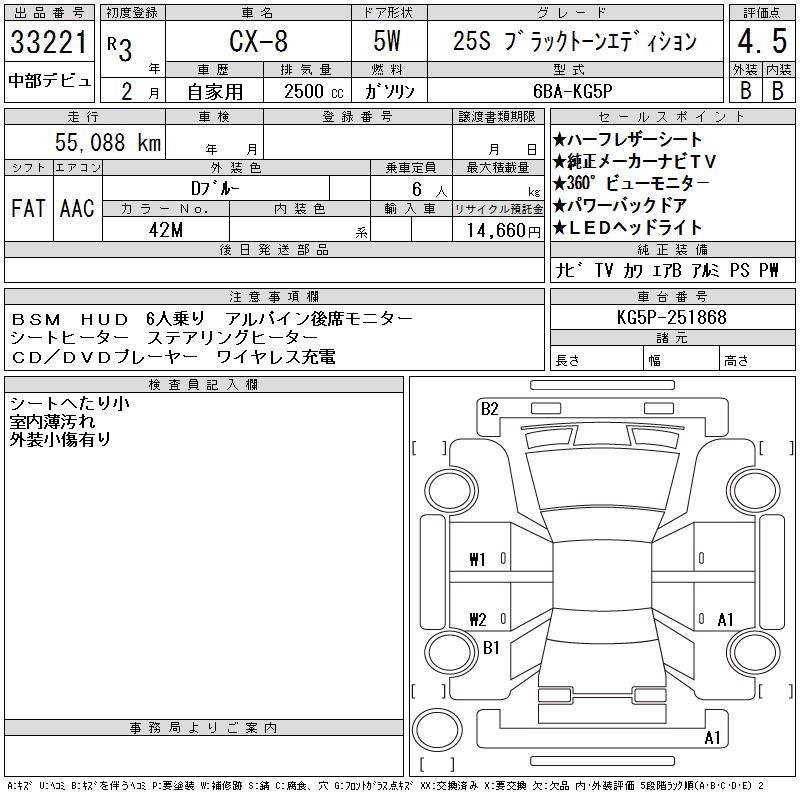The height and width of the screenshot is (800, 800).
Task: Click the 4.5 evaluation score
Action: click(x=758, y=44)
